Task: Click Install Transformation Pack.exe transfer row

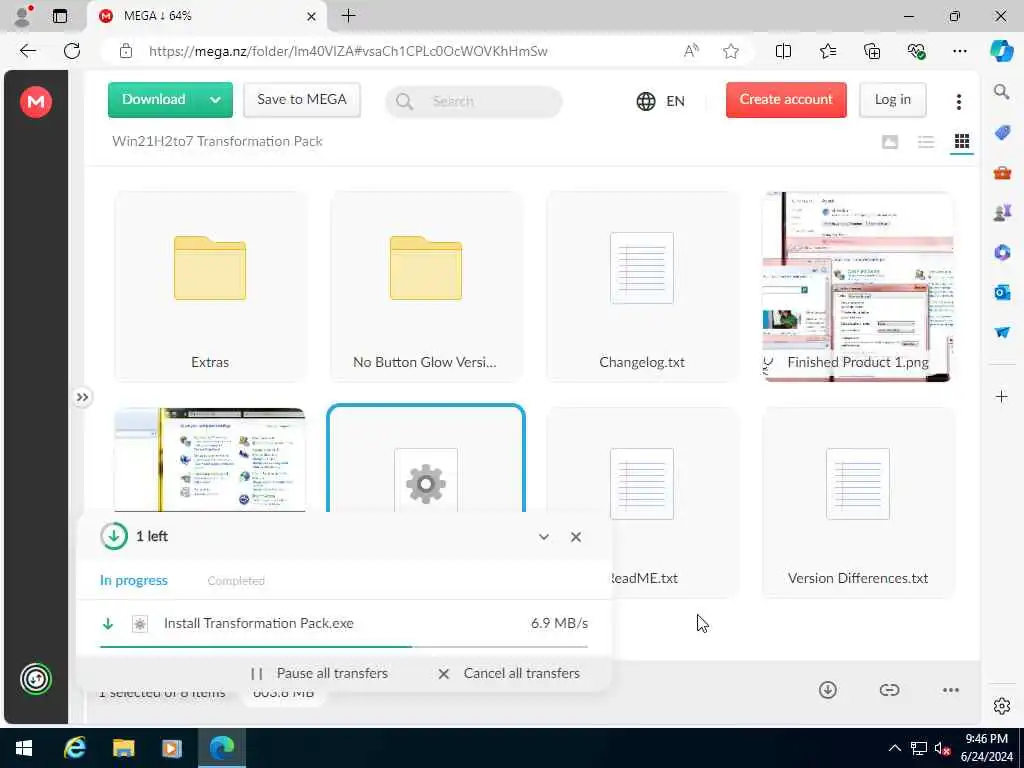Action: point(344,624)
